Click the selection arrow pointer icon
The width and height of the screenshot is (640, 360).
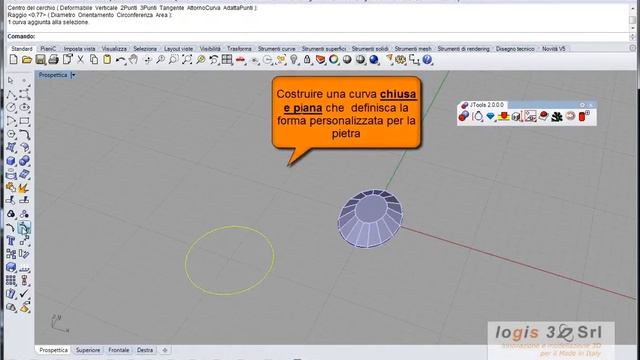(11, 81)
